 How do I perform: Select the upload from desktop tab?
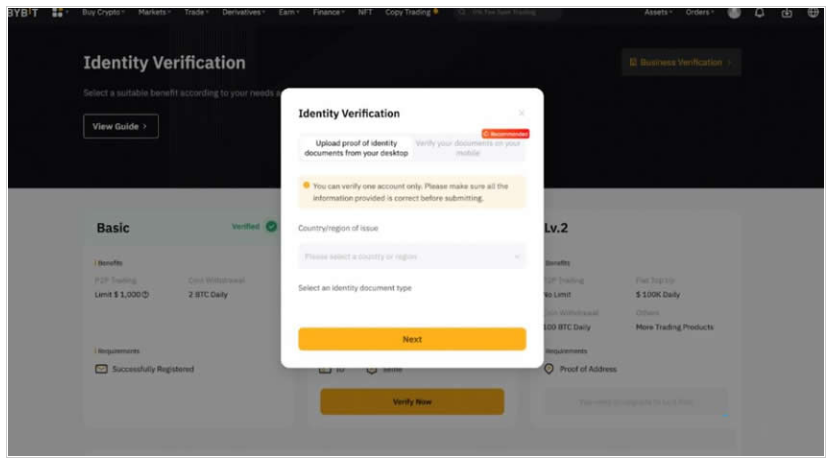(356, 148)
